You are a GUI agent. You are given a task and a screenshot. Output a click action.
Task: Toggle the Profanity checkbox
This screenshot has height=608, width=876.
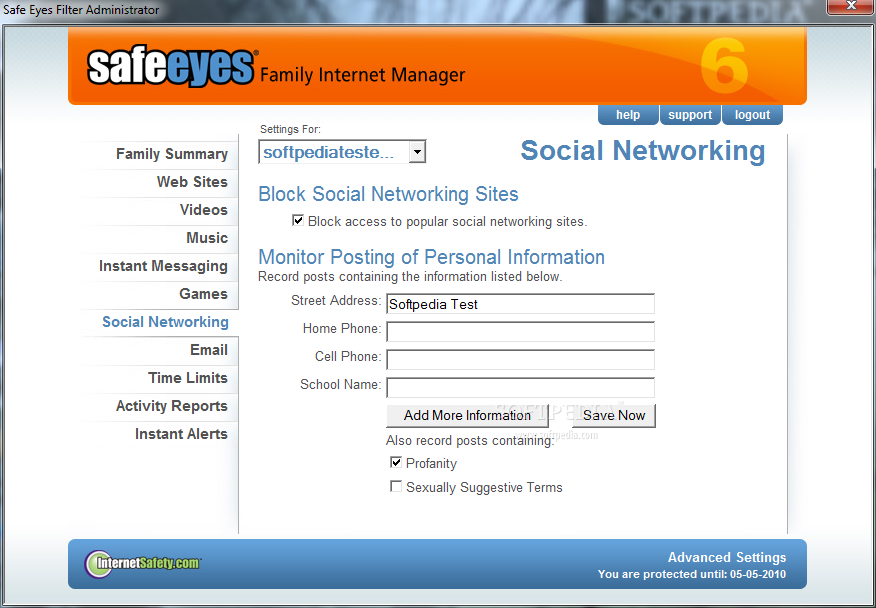tap(396, 462)
